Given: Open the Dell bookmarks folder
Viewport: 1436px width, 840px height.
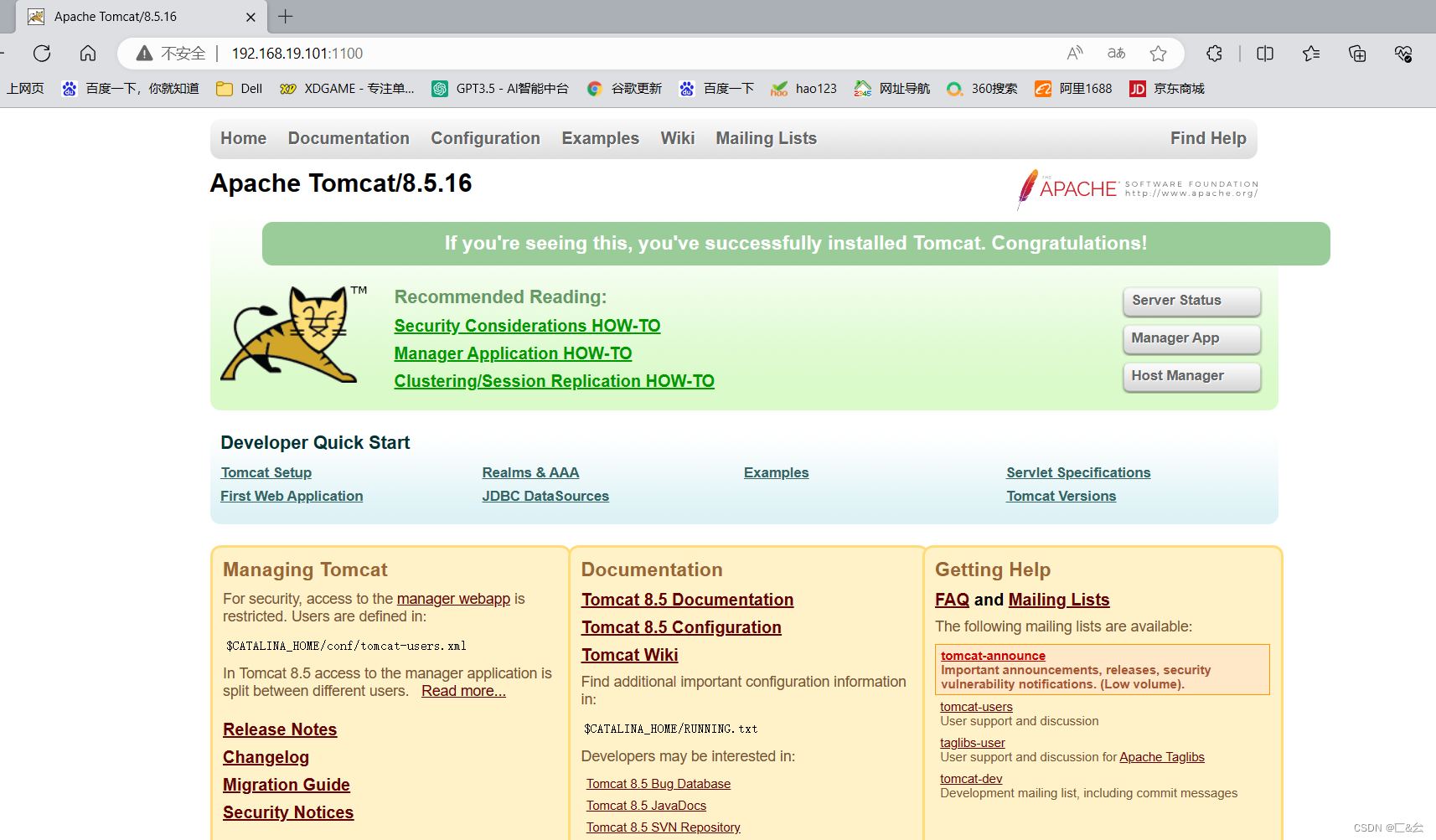Looking at the screenshot, I should [x=240, y=89].
